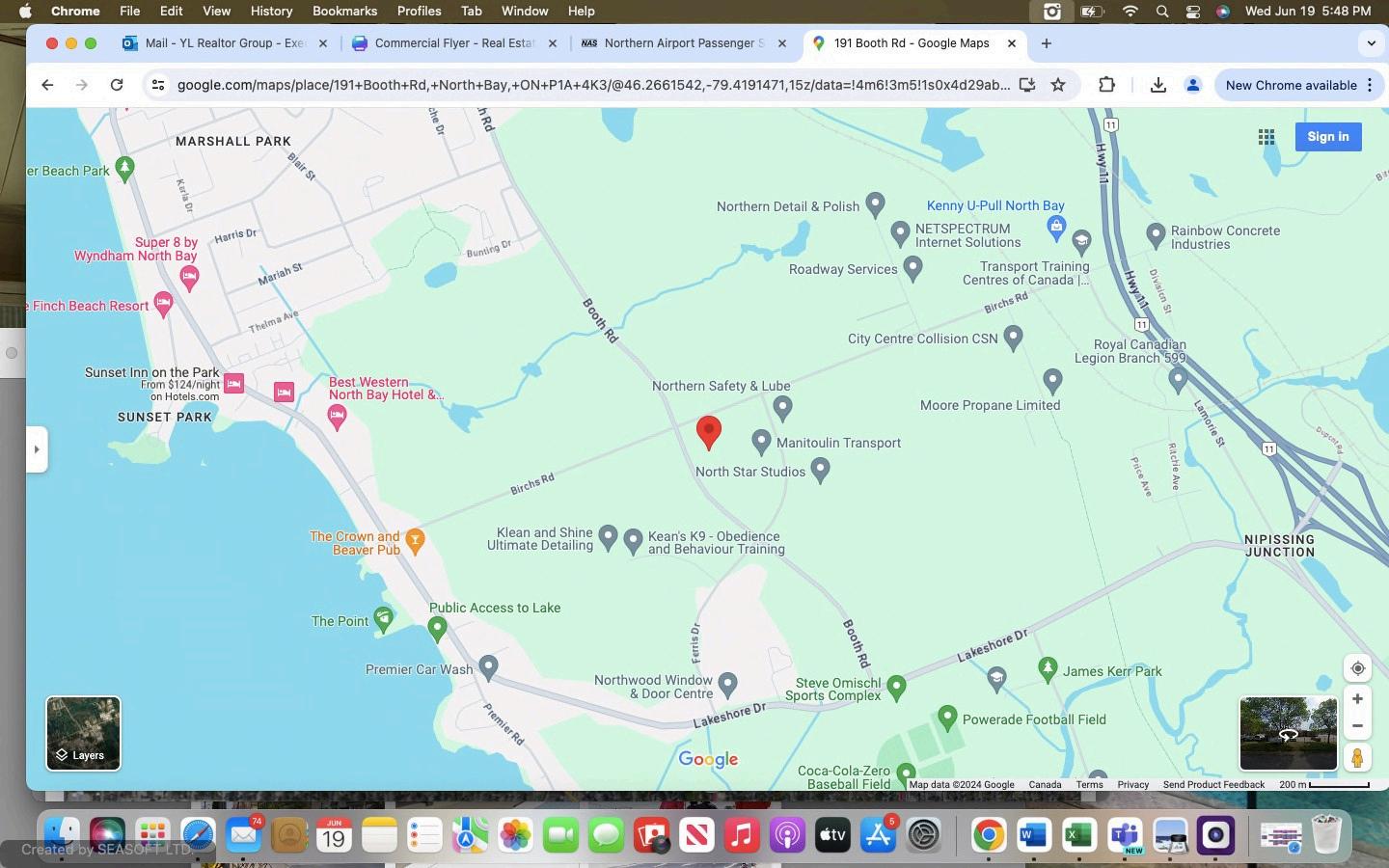
Task: Select the North Star Studios pin
Action: coord(821,470)
